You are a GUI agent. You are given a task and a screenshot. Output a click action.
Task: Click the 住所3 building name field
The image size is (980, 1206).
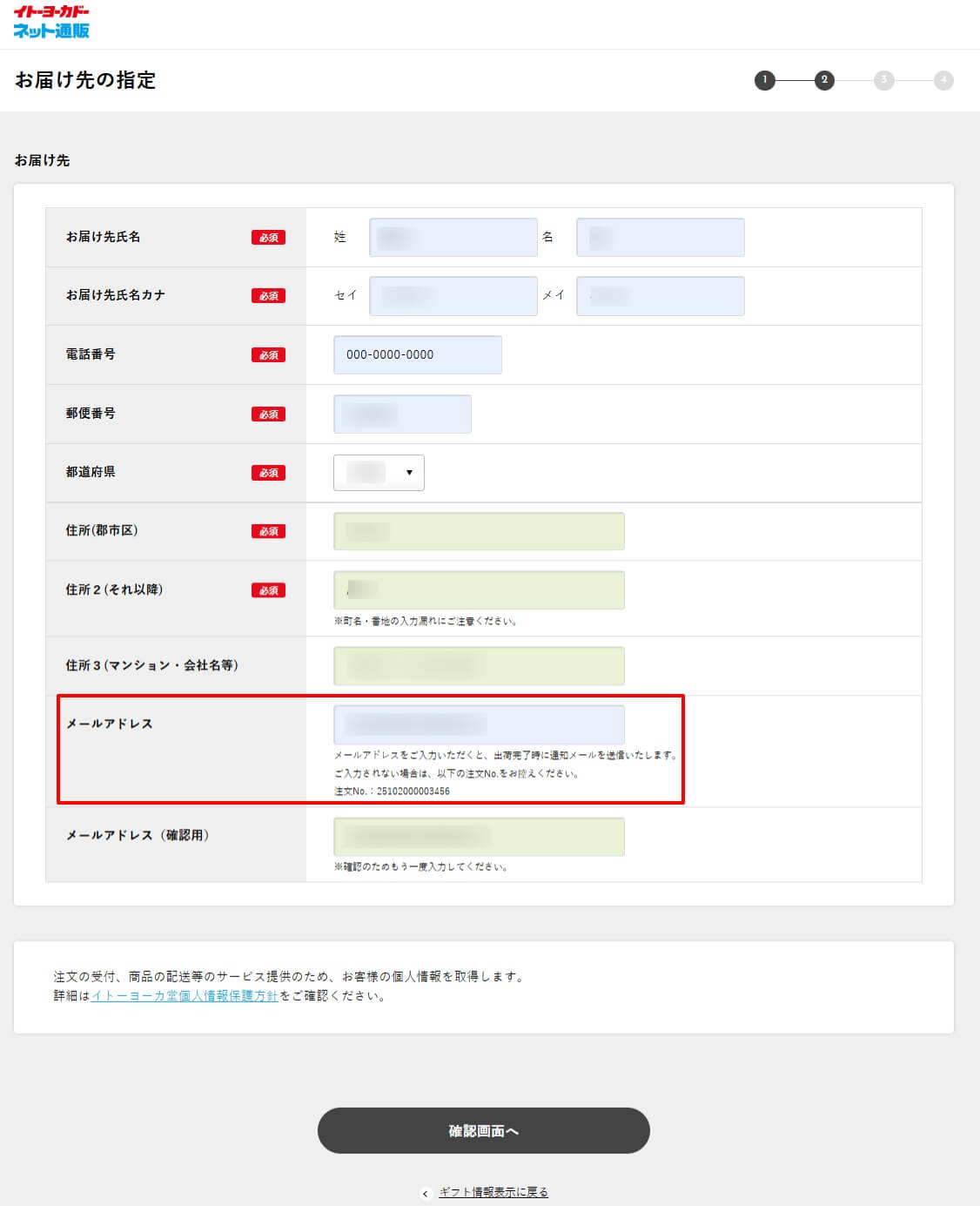pyautogui.click(x=479, y=666)
